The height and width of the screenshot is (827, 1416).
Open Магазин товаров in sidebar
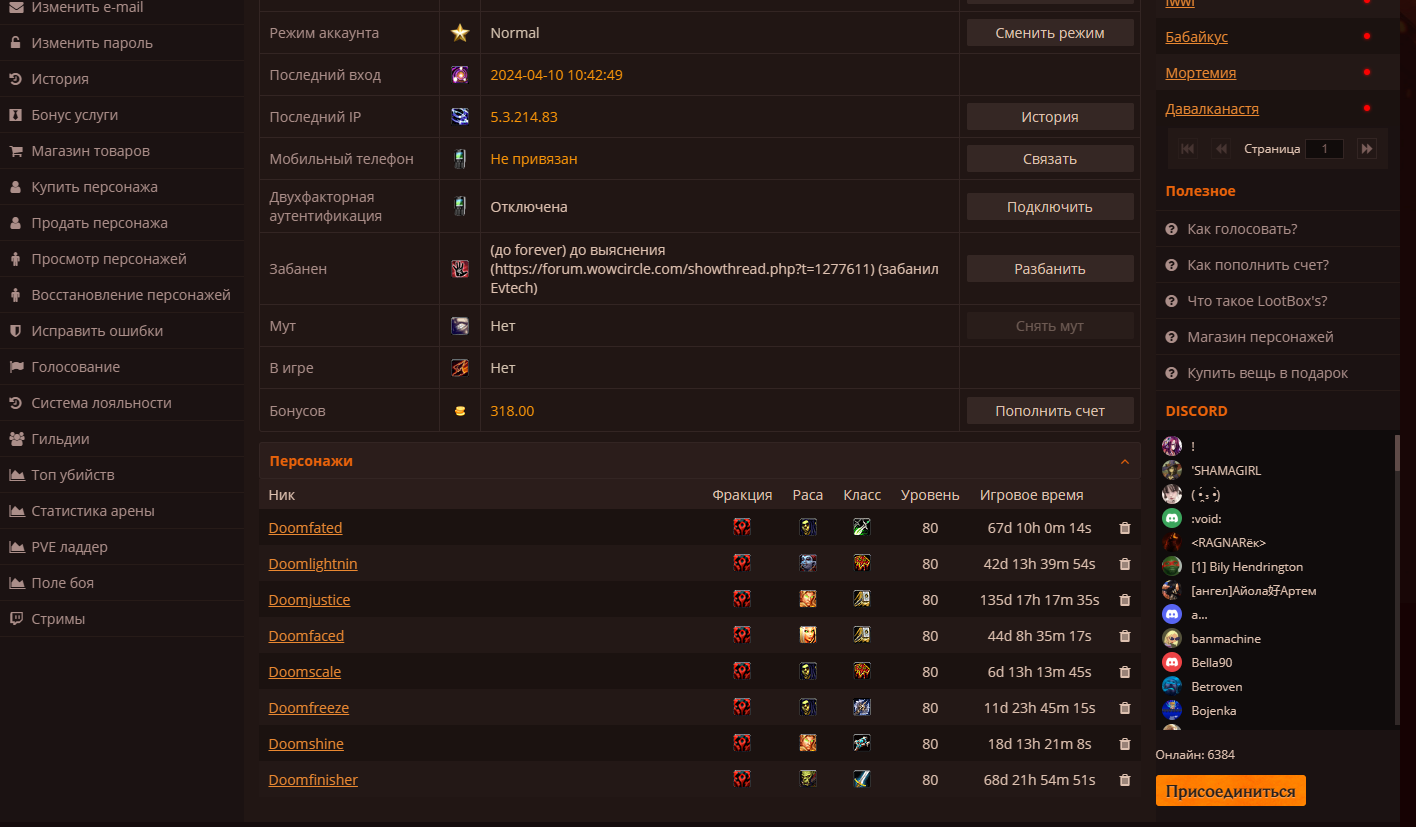(x=90, y=151)
